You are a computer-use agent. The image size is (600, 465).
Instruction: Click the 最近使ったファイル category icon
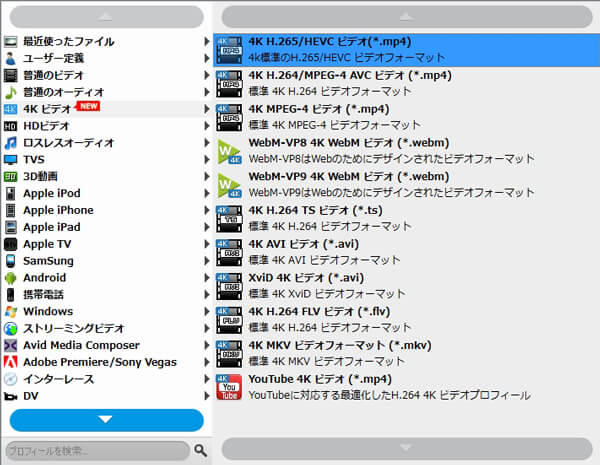pos(11,41)
